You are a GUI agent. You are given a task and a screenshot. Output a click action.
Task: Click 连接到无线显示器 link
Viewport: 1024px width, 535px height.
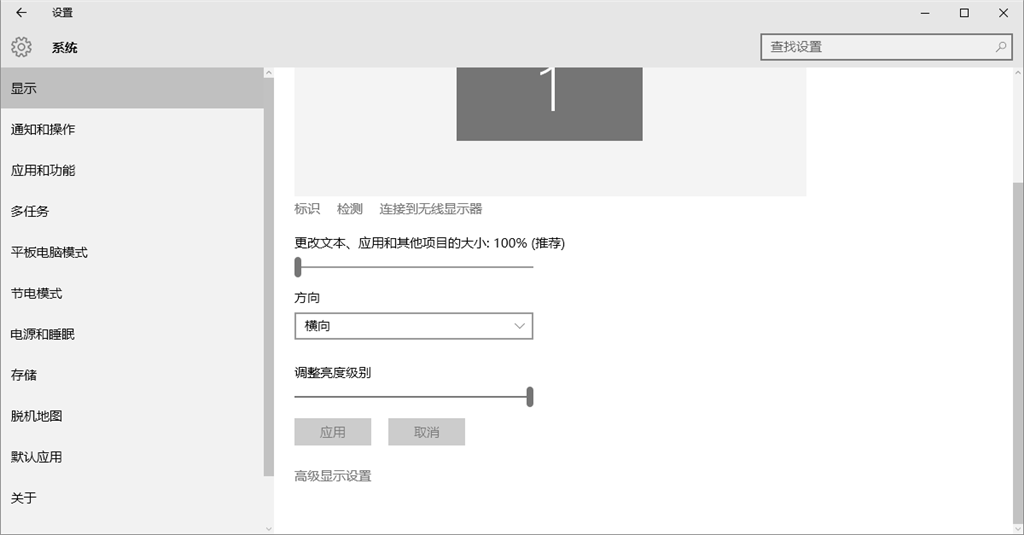coord(430,209)
